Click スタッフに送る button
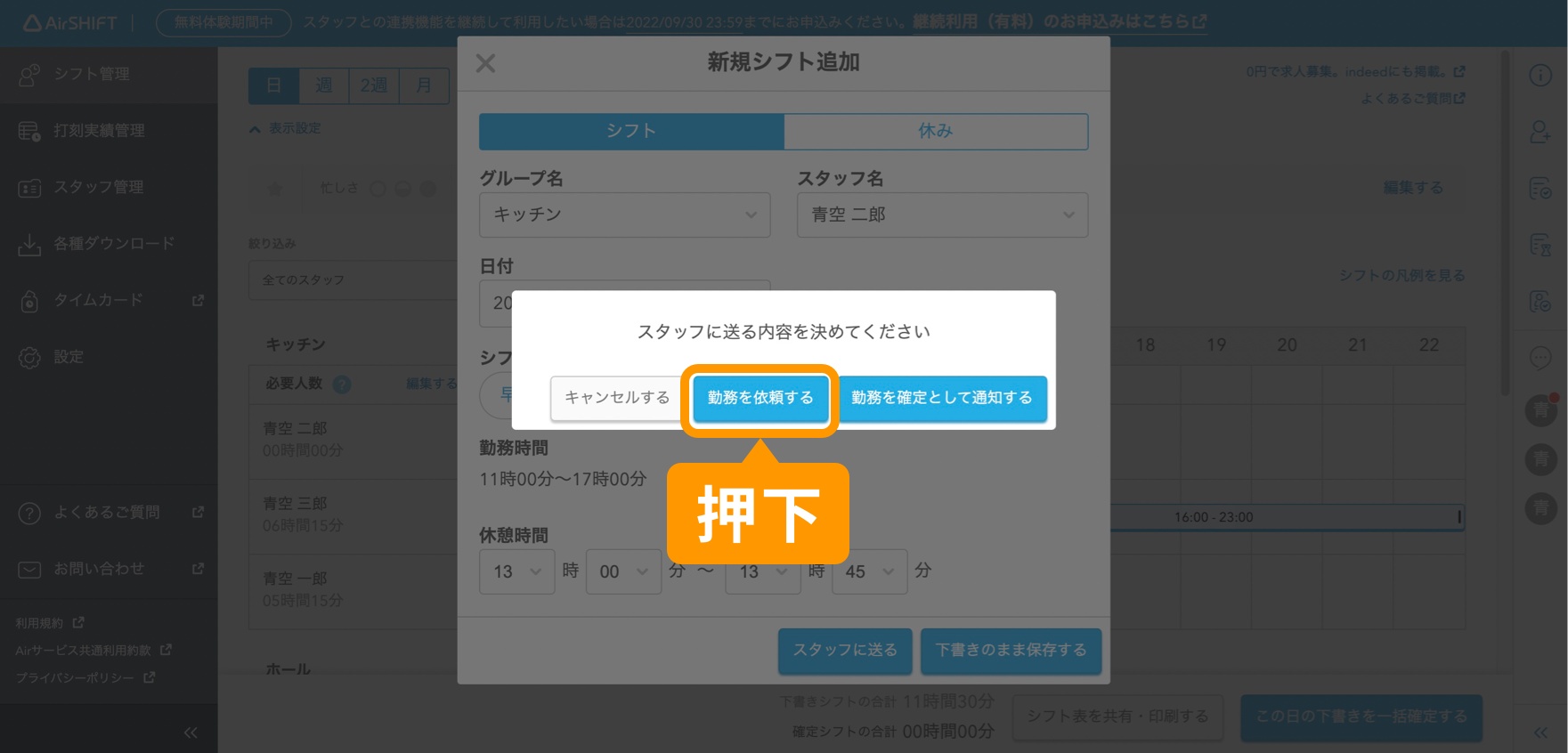This screenshot has width=1568, height=753. [x=845, y=651]
